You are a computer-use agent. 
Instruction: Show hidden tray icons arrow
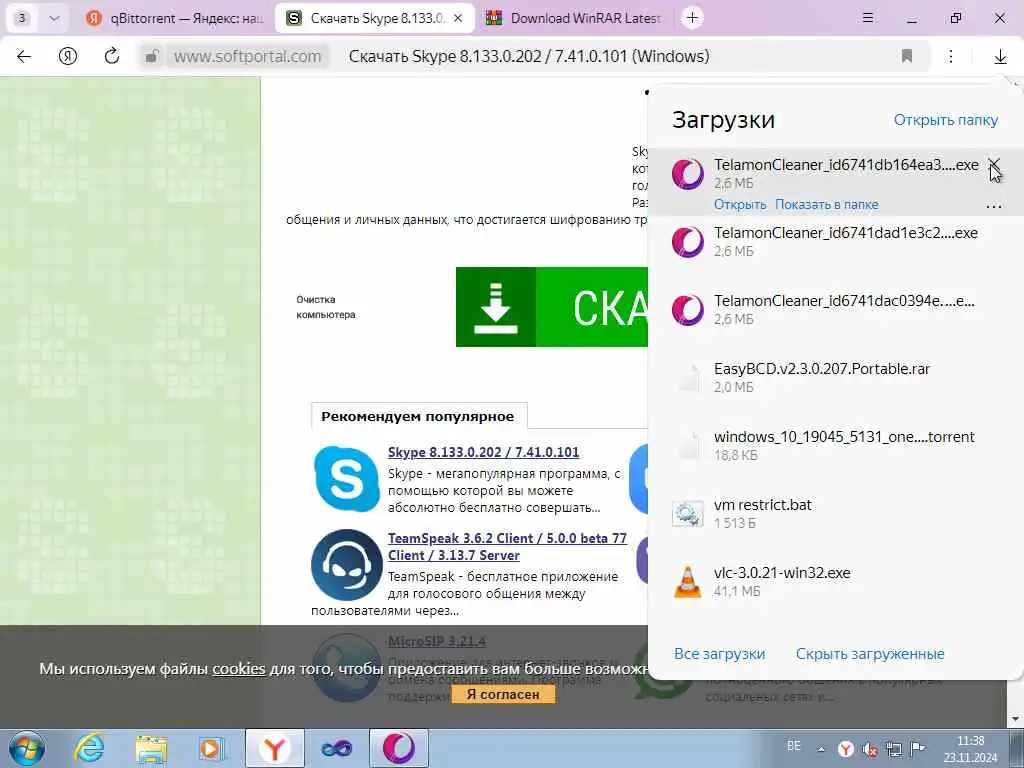pos(821,749)
